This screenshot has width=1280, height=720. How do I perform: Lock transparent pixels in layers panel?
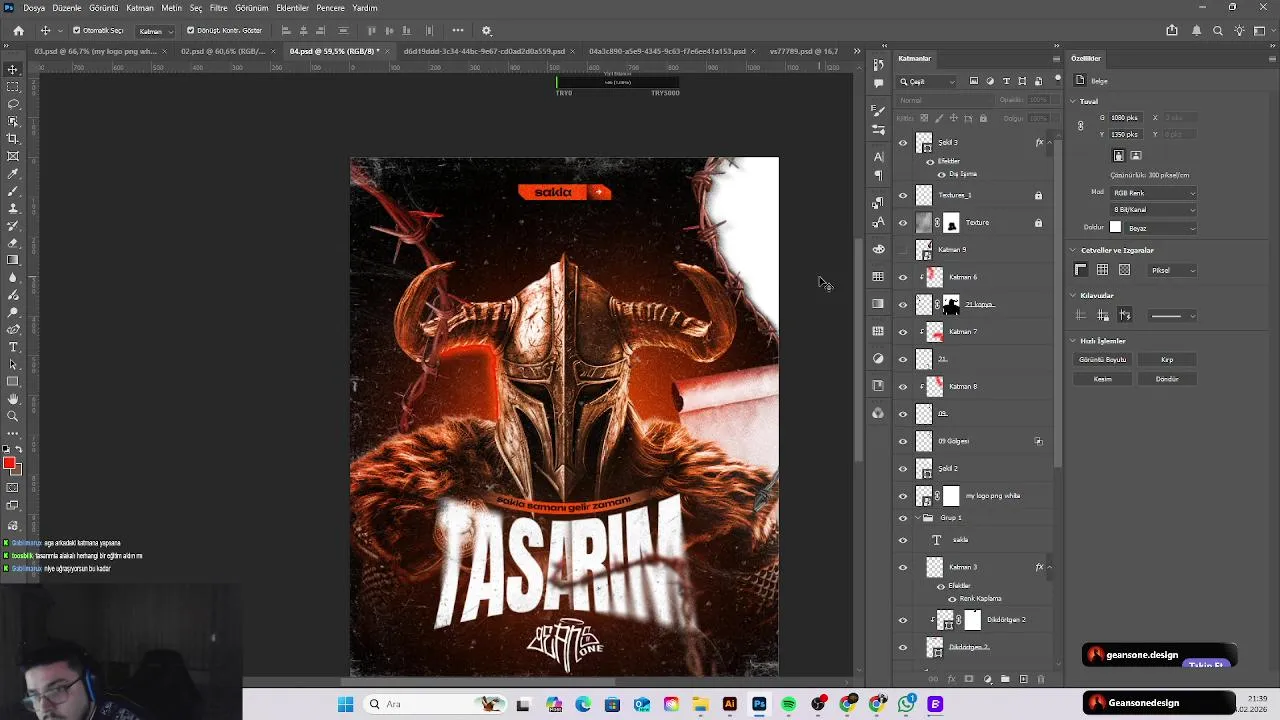(x=924, y=118)
